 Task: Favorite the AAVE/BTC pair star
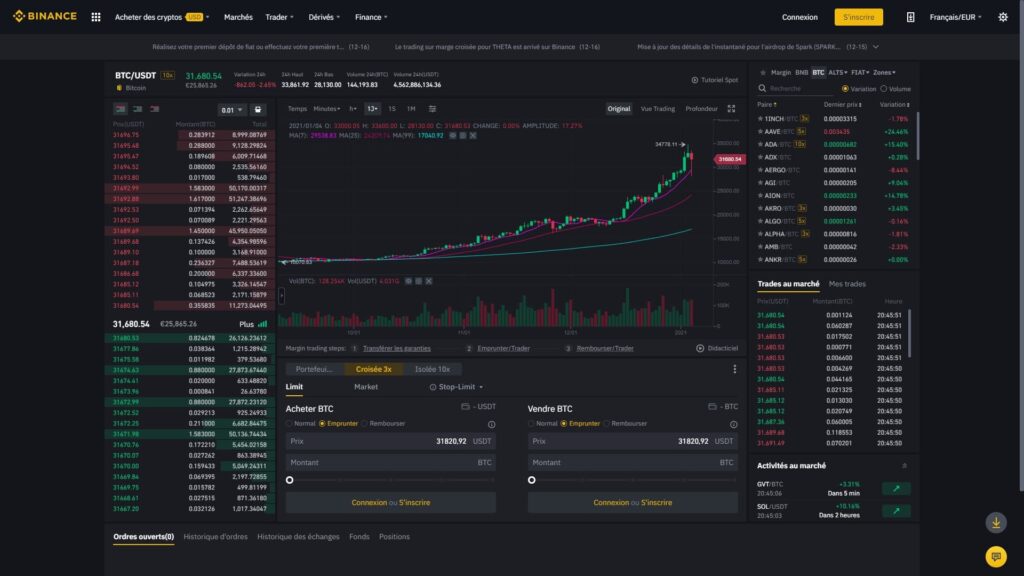(x=760, y=131)
